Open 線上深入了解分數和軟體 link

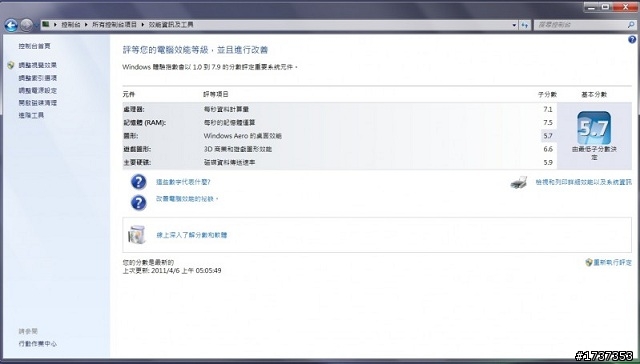192,235
